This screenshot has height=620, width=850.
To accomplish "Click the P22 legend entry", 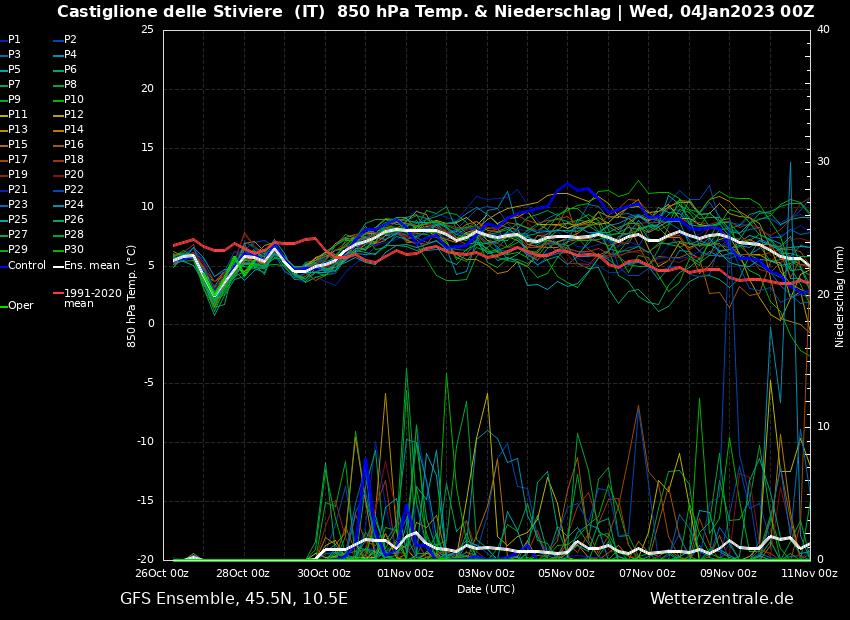I will coord(73,190).
